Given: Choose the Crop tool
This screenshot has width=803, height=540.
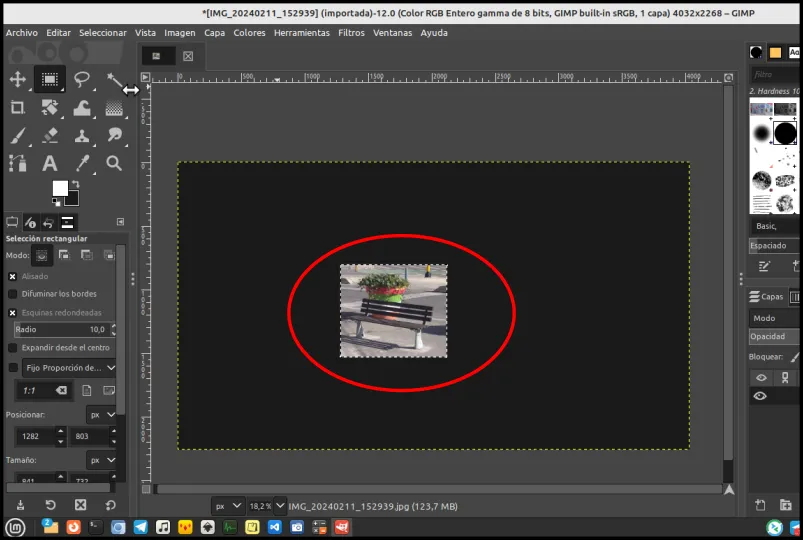Looking at the screenshot, I should coord(17,108).
